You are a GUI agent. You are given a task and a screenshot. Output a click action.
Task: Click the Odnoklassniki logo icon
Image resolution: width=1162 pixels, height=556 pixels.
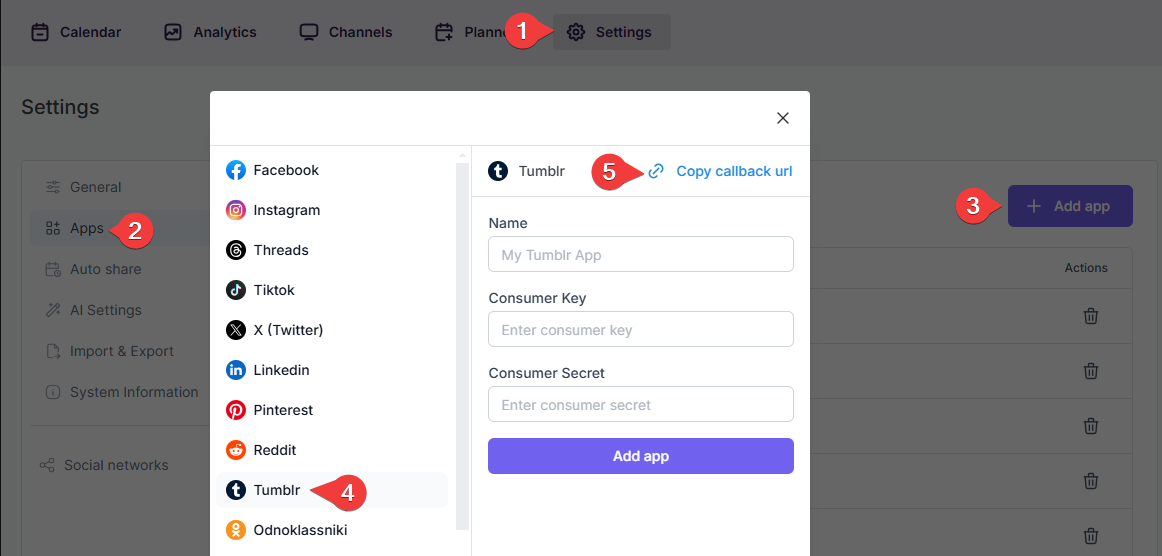pos(236,530)
